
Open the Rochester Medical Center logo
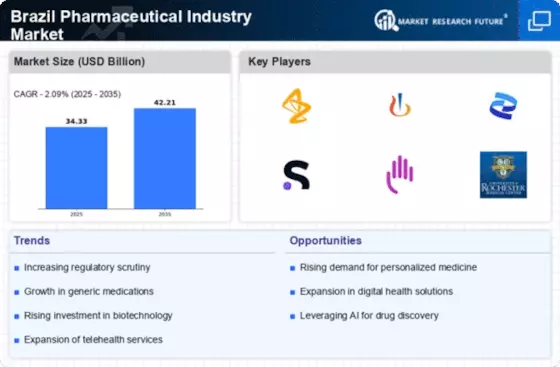coord(503,175)
